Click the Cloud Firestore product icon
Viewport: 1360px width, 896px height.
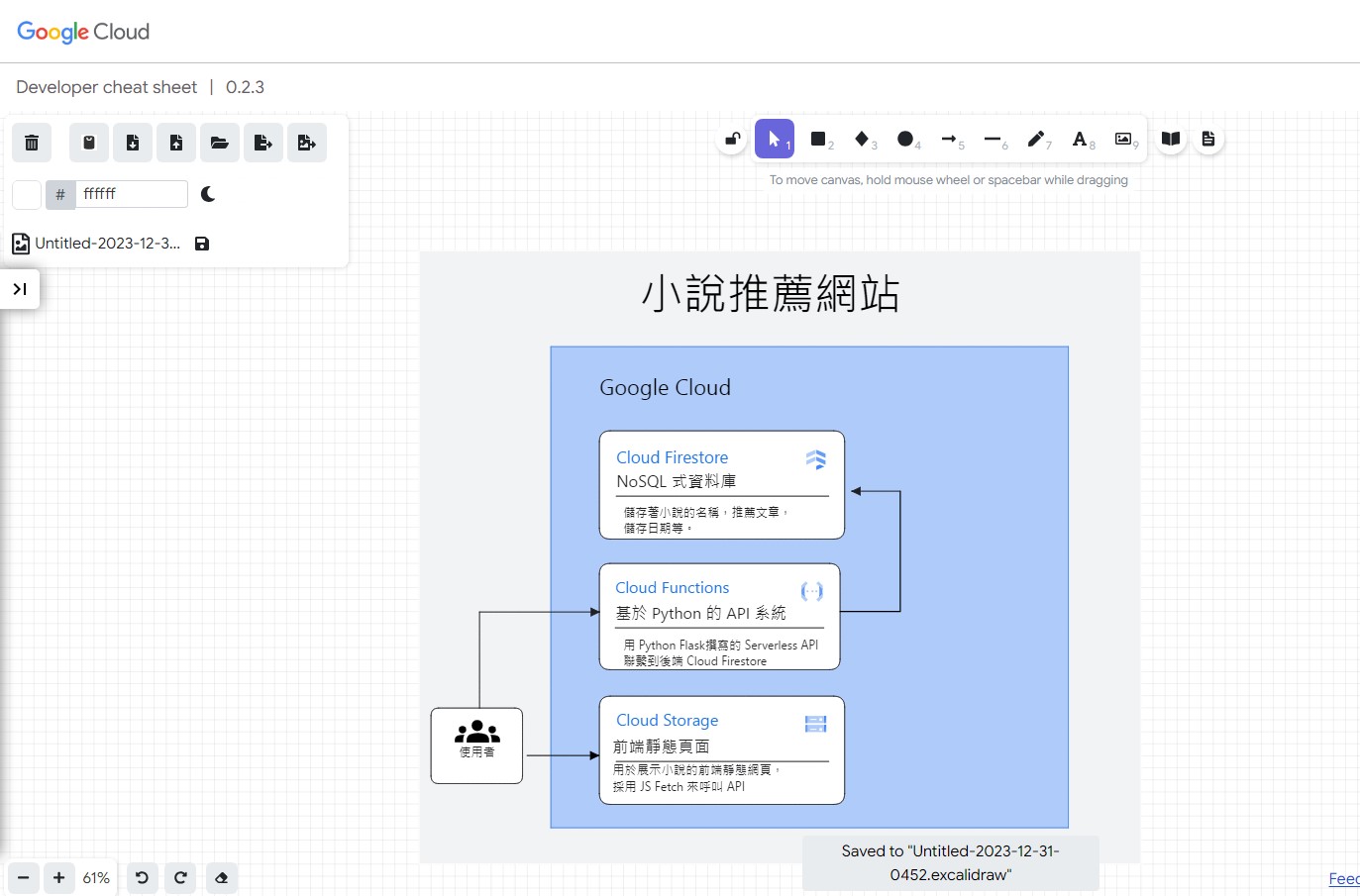coord(816,459)
